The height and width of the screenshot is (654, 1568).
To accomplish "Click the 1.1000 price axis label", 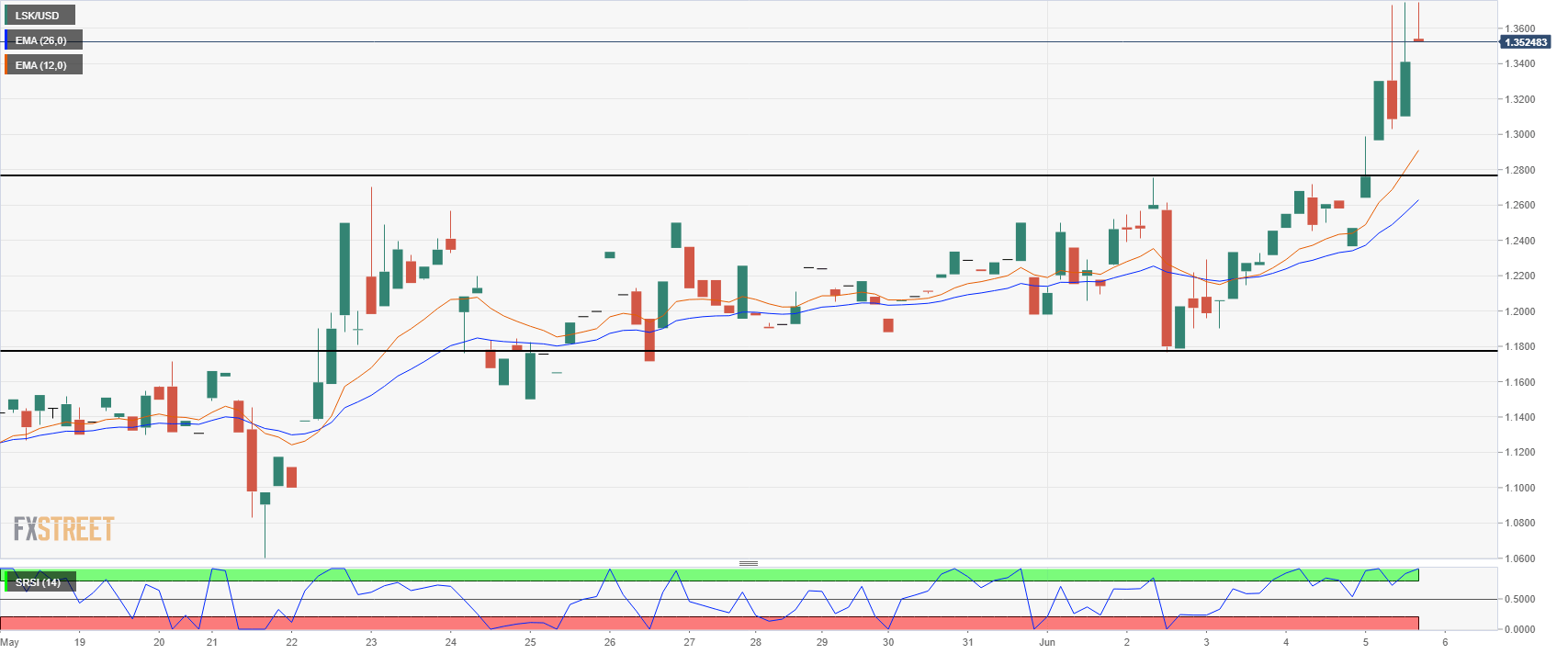I will click(x=1518, y=489).
